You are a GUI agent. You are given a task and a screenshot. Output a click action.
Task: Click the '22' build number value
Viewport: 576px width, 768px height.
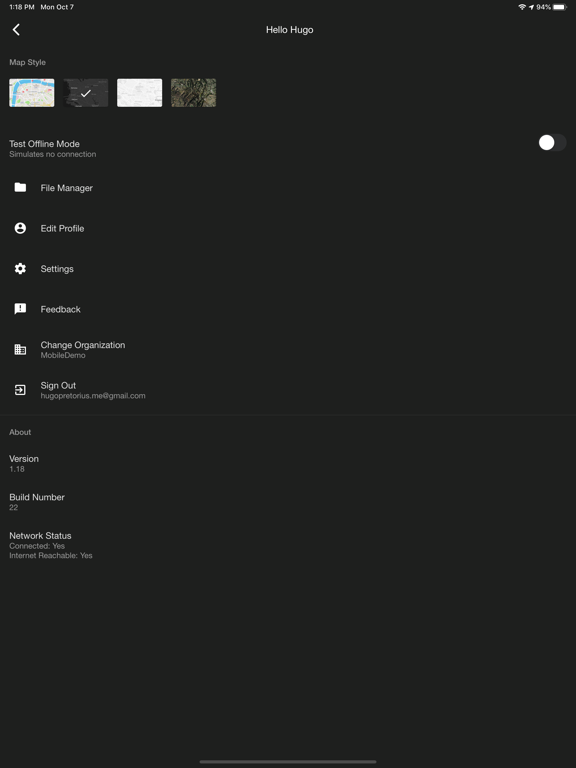(13, 507)
